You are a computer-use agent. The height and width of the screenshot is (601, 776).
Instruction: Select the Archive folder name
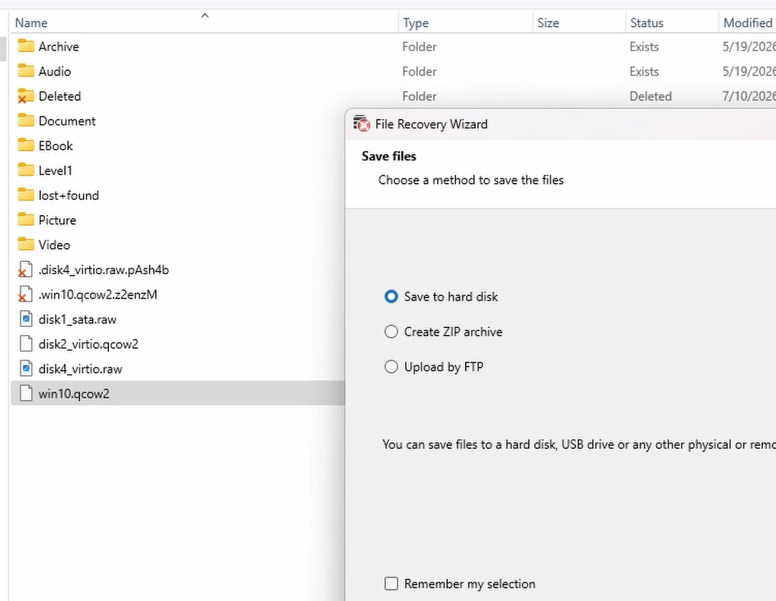58,47
